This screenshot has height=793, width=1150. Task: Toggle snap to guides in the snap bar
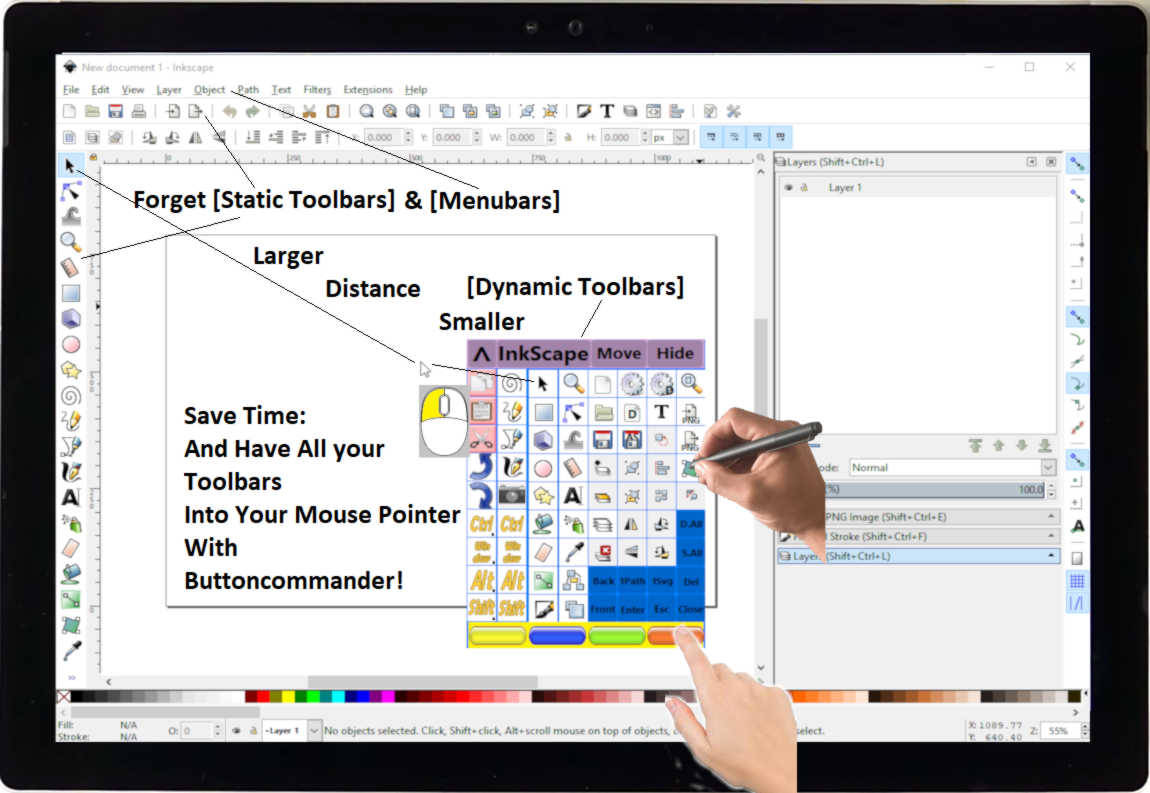click(1077, 604)
